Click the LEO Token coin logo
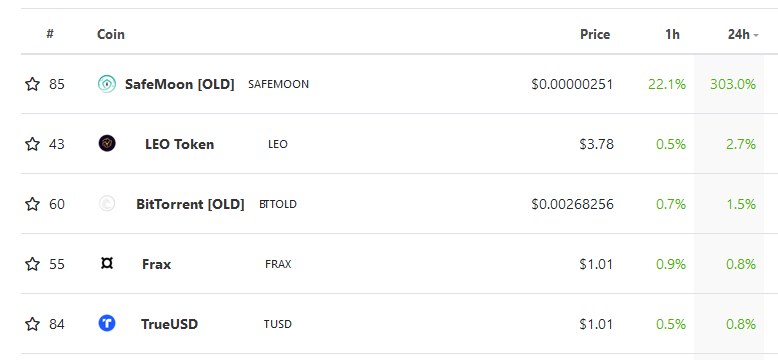 coord(107,144)
